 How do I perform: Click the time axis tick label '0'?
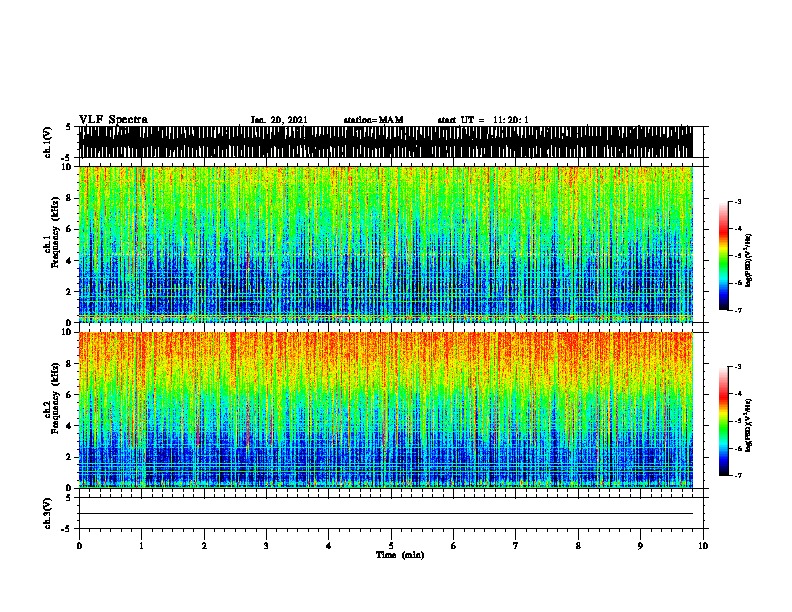tap(79, 545)
